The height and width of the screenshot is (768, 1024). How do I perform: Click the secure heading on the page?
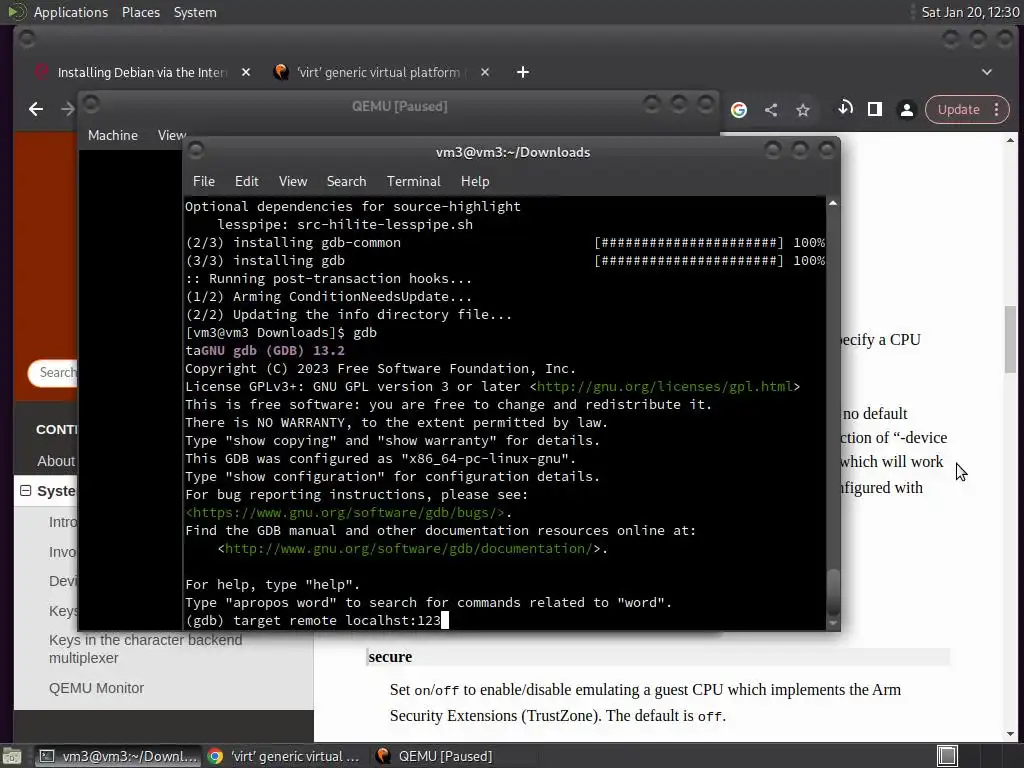pyautogui.click(x=390, y=657)
